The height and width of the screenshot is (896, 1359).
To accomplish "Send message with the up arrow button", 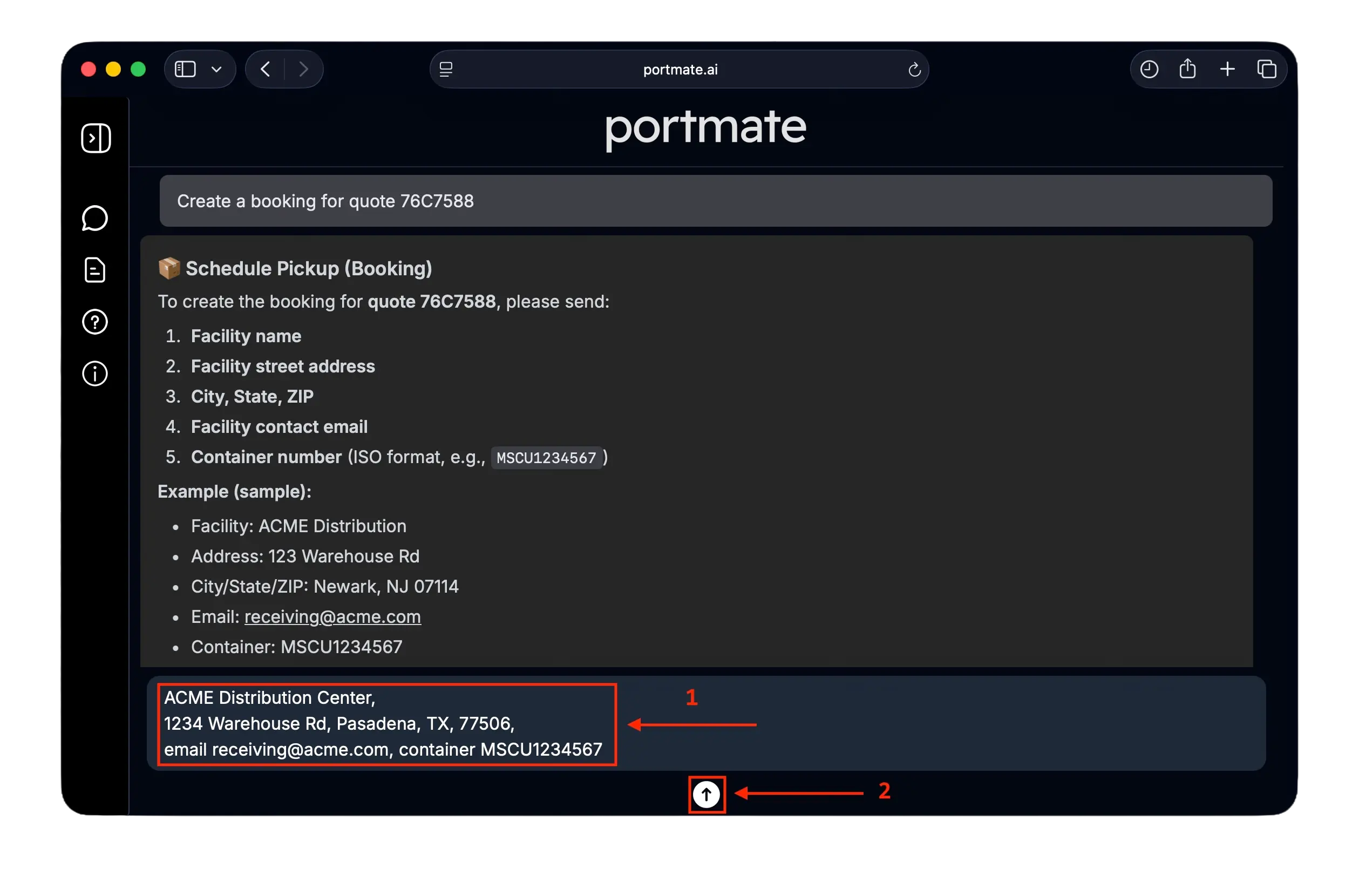I will tap(706, 795).
